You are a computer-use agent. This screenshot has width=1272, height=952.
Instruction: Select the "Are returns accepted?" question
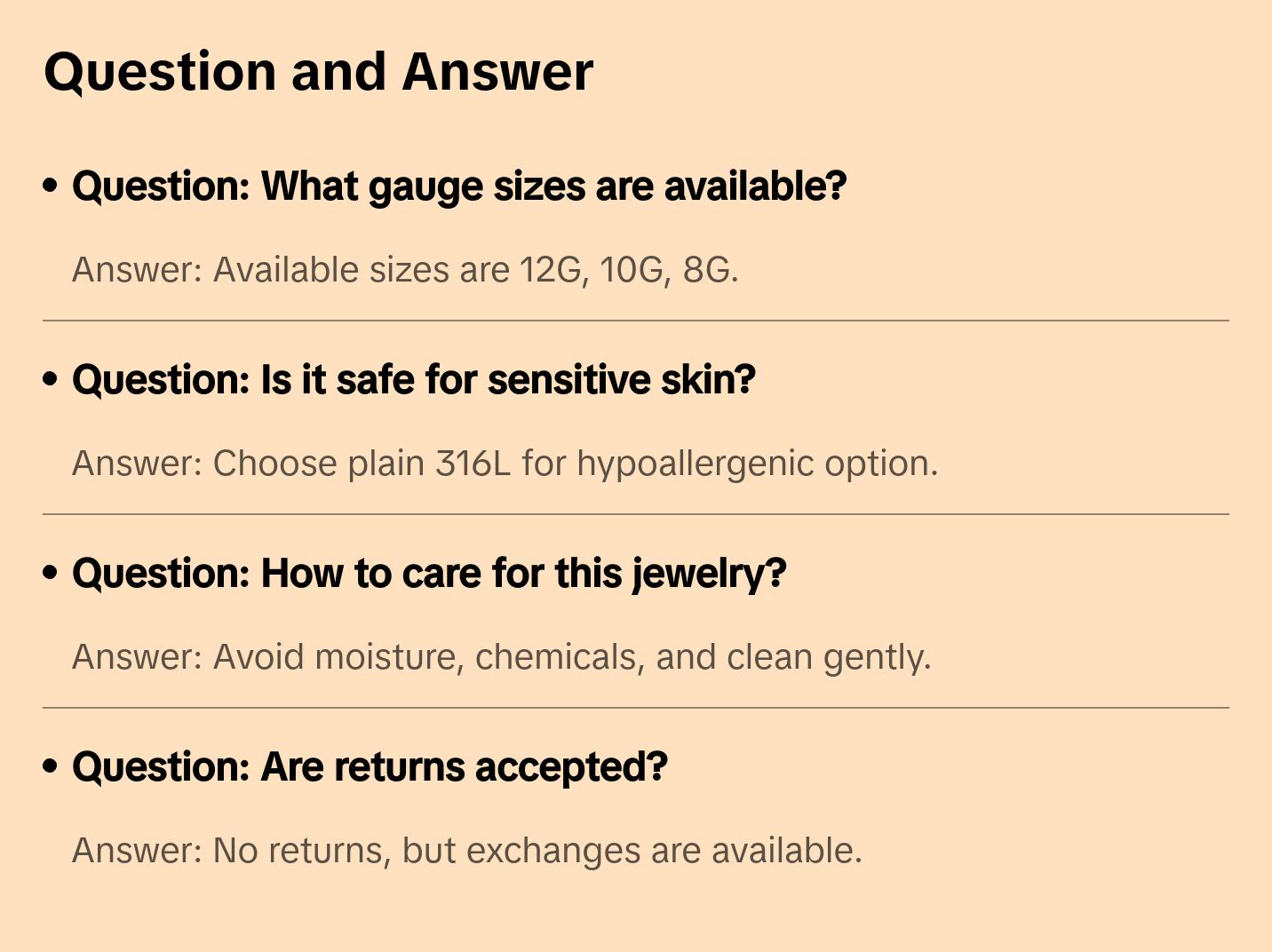pyautogui.click(x=370, y=767)
